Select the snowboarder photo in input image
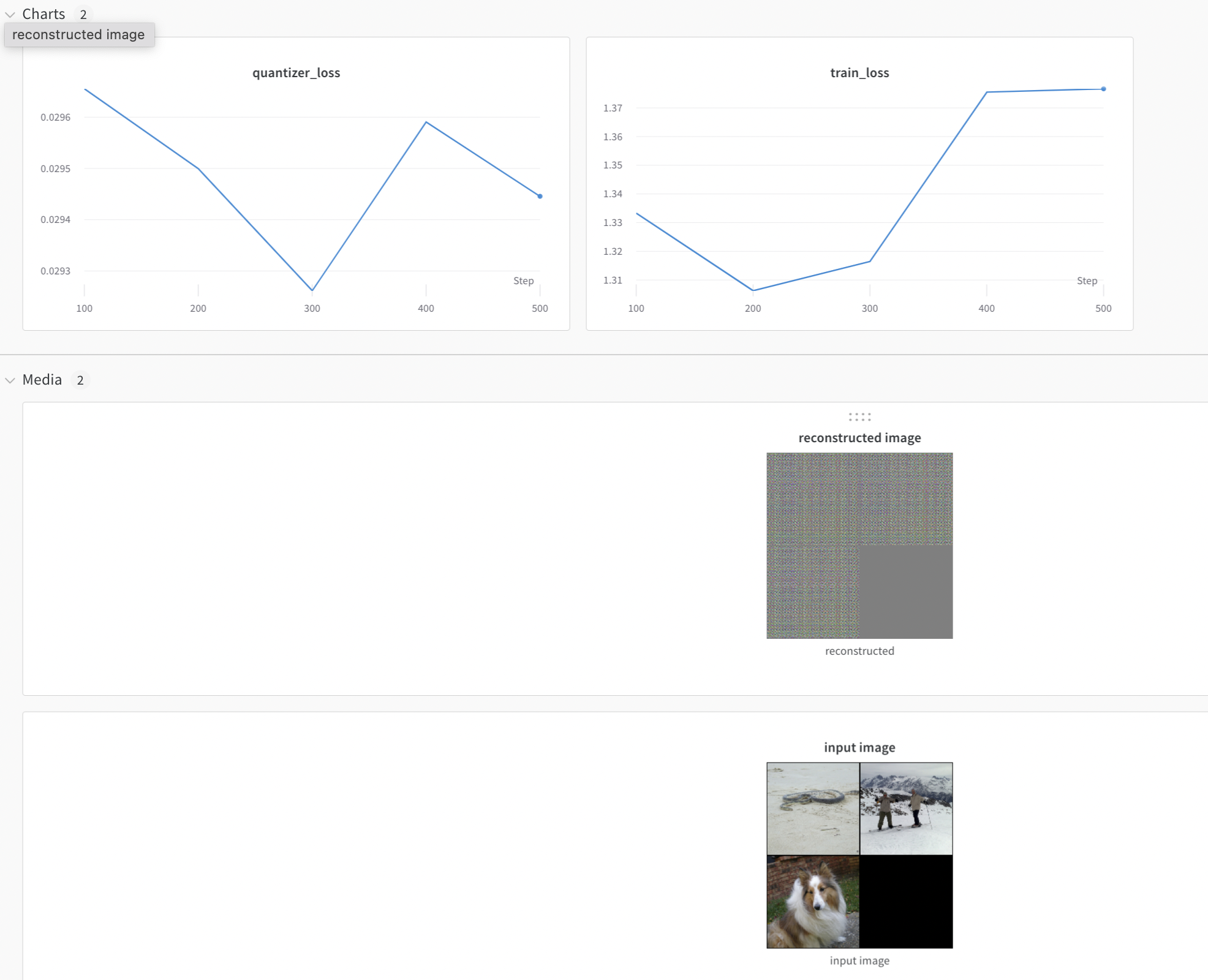The height and width of the screenshot is (980, 1208). click(x=906, y=809)
